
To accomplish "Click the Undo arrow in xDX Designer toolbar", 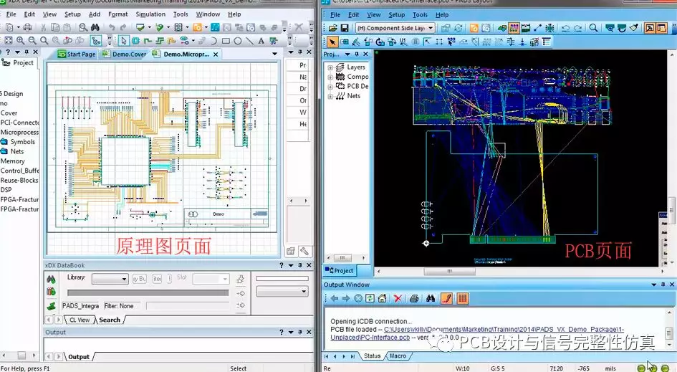I will (x=112, y=27).
